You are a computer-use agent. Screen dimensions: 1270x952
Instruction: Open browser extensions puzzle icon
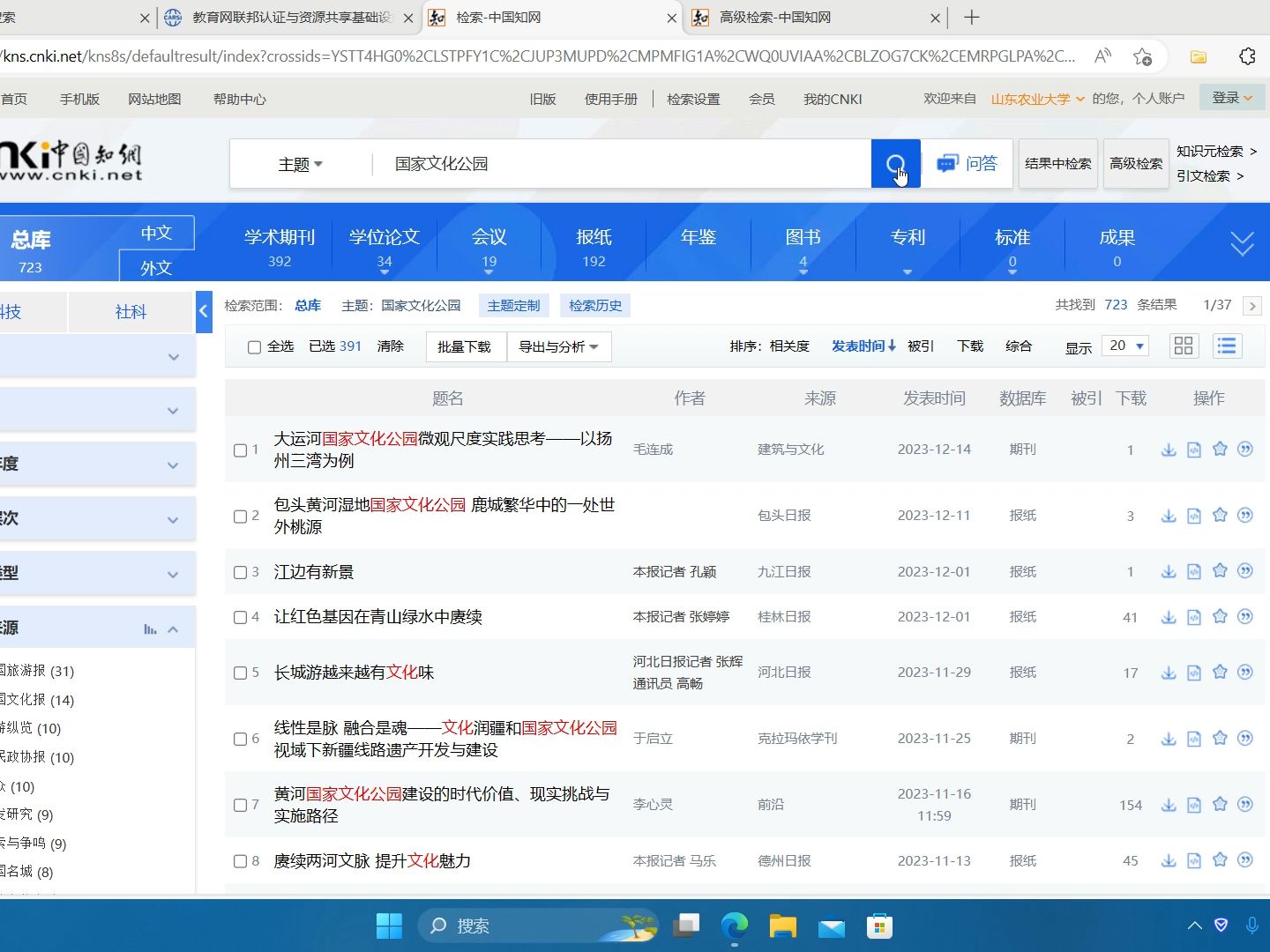pyautogui.click(x=1247, y=56)
